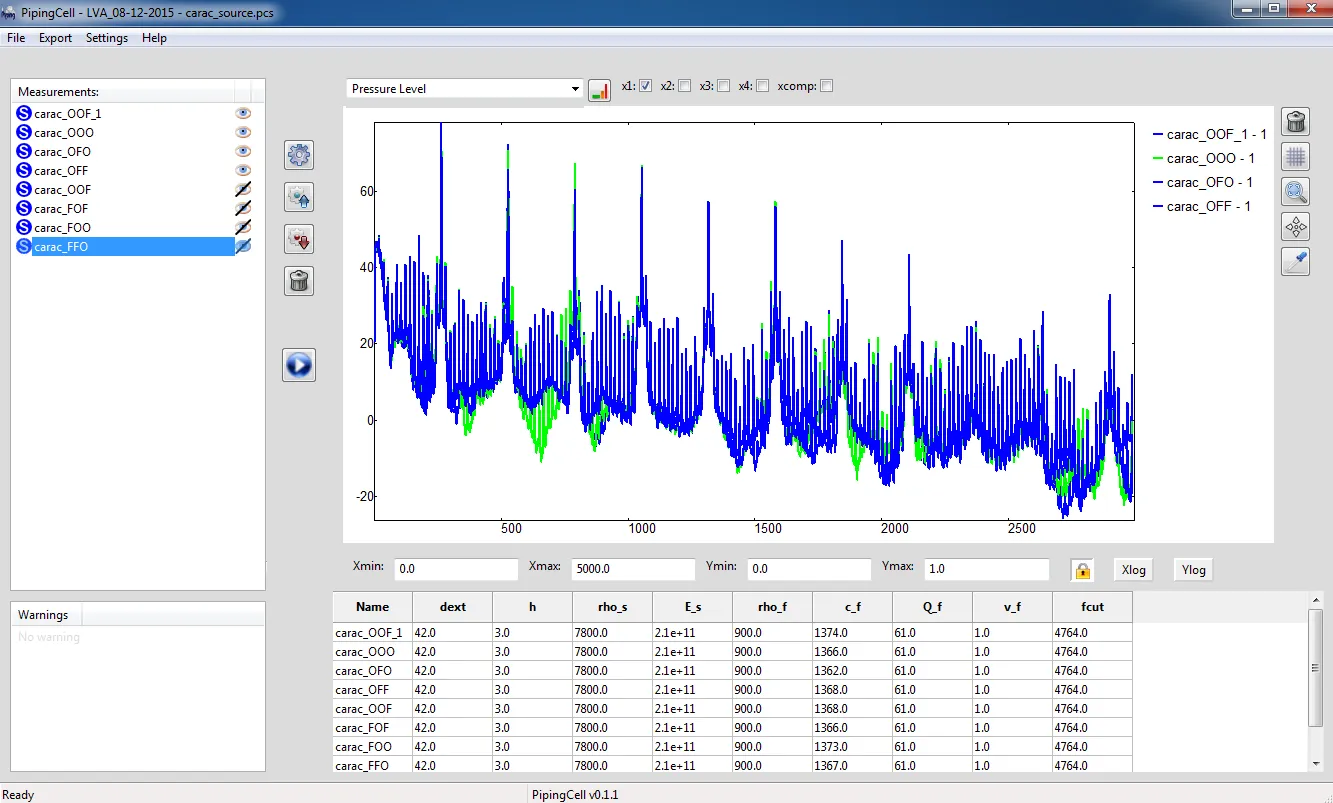Uncheck the x1 checkbox

coord(646,86)
